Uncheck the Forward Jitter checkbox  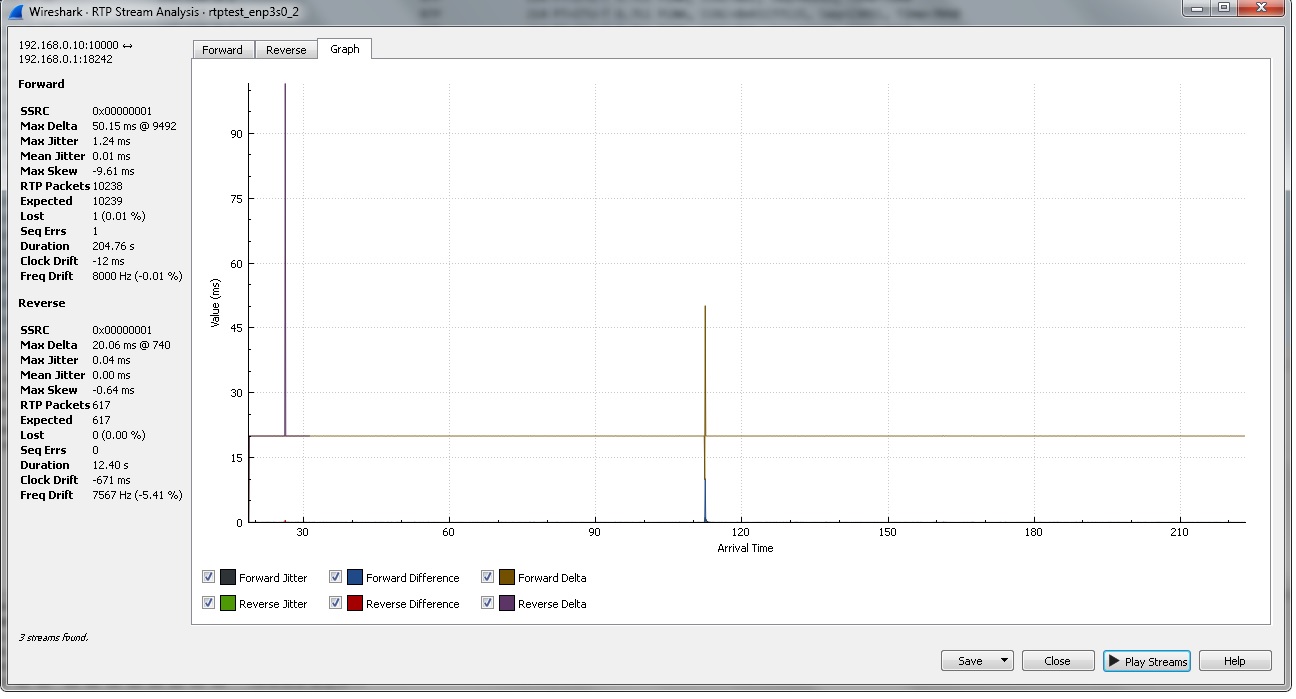coord(208,577)
